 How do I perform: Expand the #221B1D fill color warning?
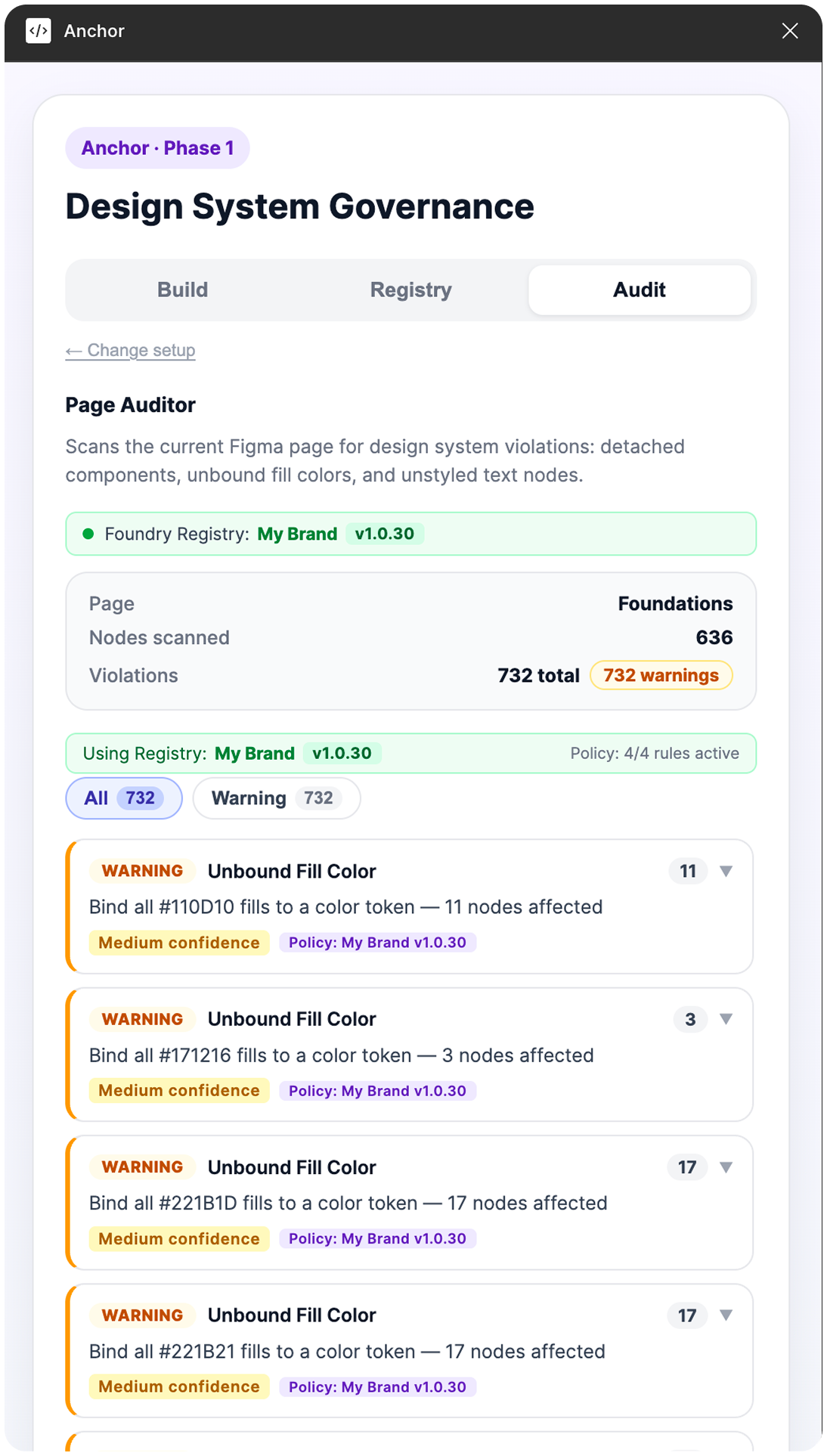pos(726,1167)
